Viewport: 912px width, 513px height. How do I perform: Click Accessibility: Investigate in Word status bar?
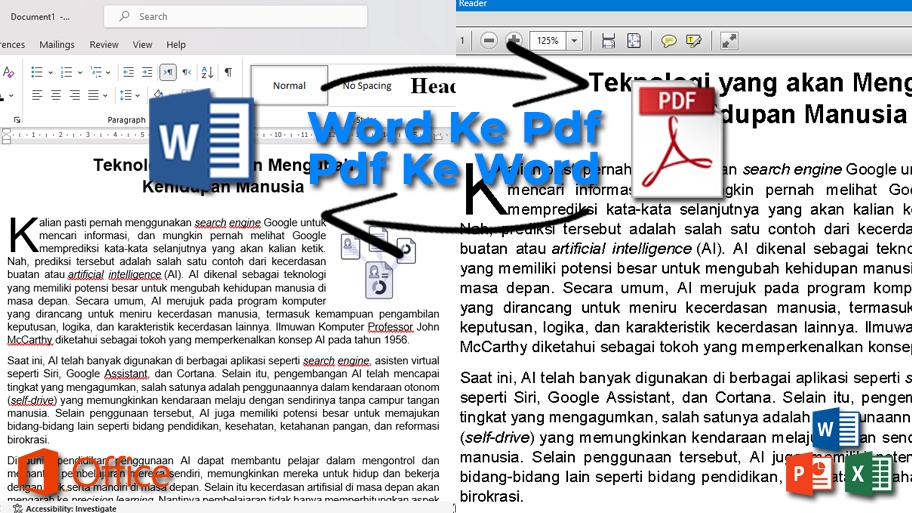(71, 508)
